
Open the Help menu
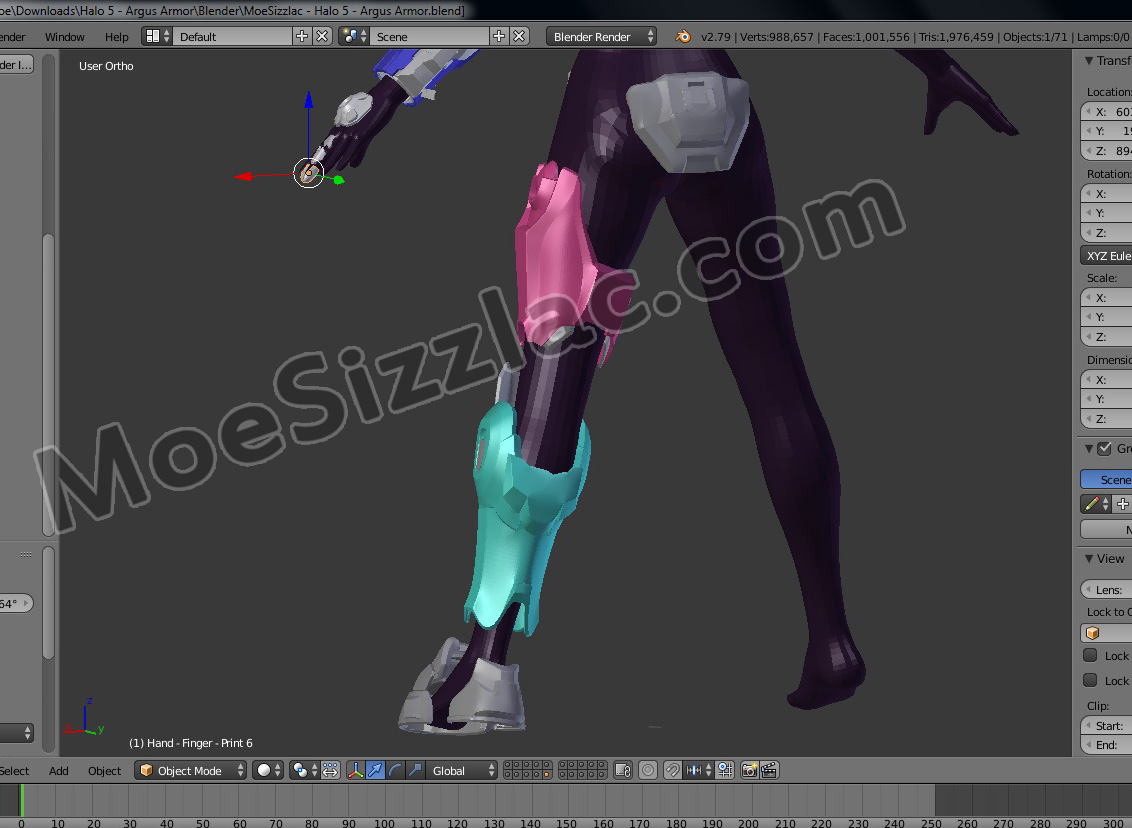coord(116,37)
